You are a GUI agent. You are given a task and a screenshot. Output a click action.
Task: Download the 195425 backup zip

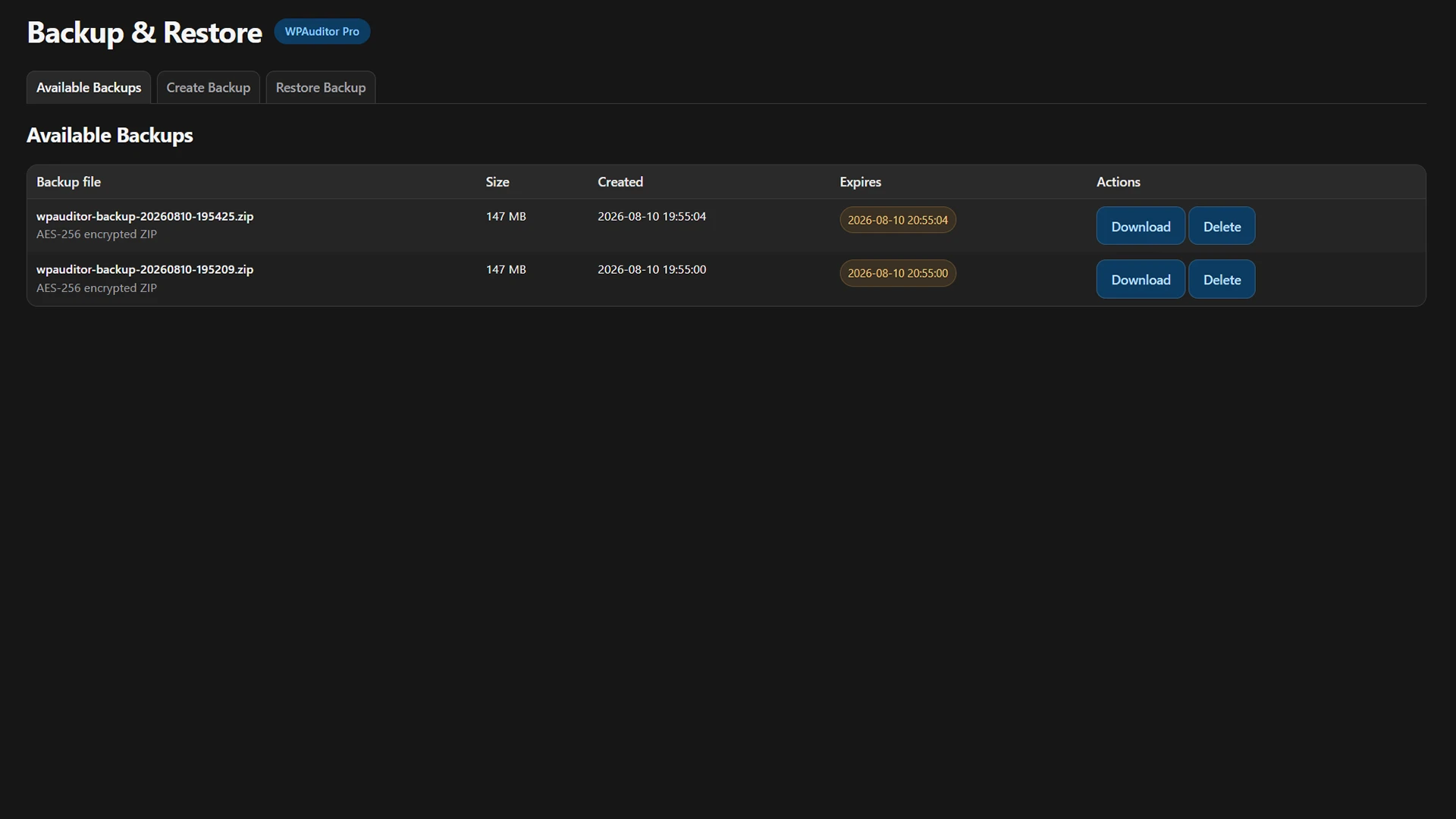tap(1141, 226)
